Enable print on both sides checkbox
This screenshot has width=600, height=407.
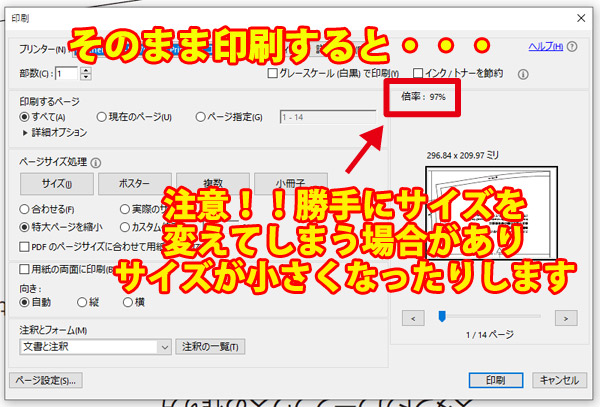[x=24, y=269]
